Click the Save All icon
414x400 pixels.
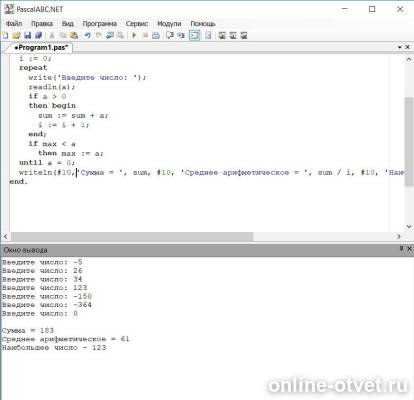[39, 35]
